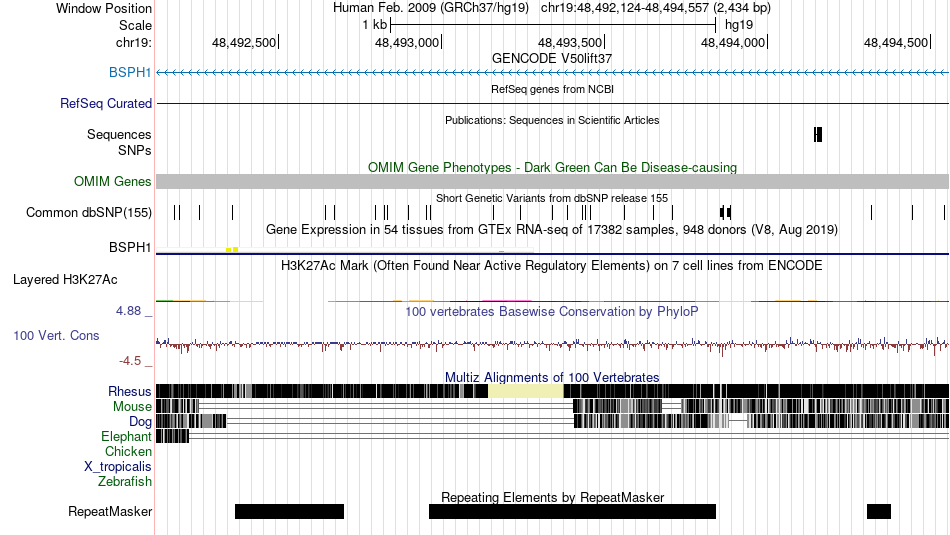Click the yellow GTEx expression bars for BSPH1
950x535 pixels.
(232, 250)
